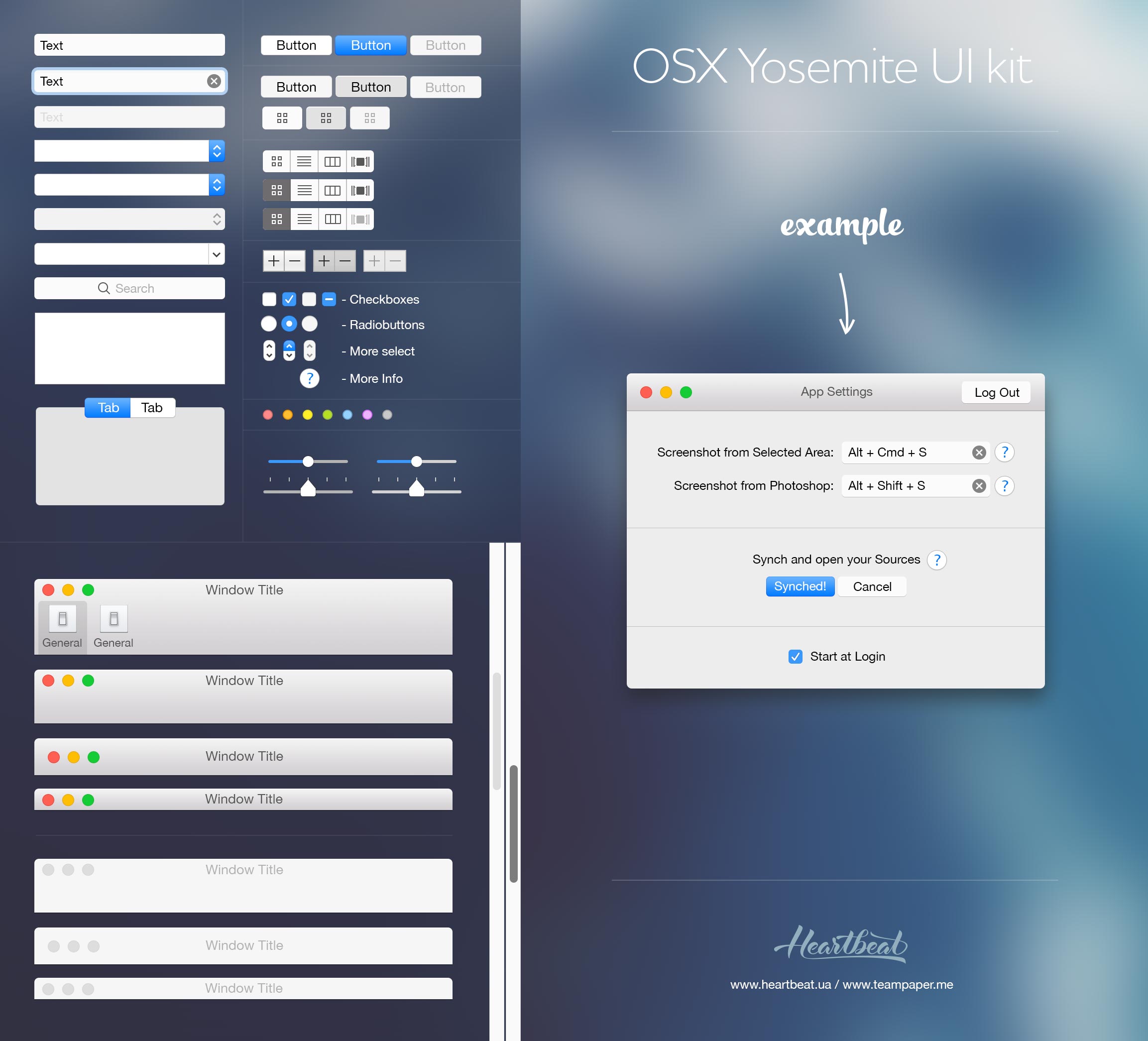1148x1041 pixels.
Task: Click the magnifier icon in the Search field
Action: (104, 288)
